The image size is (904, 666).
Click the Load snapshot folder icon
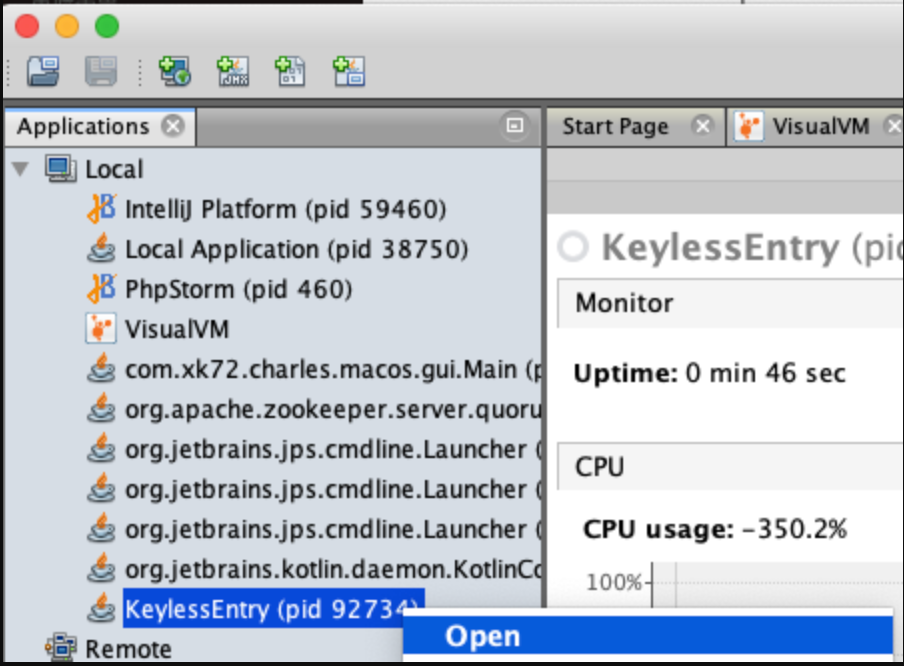tap(43, 72)
